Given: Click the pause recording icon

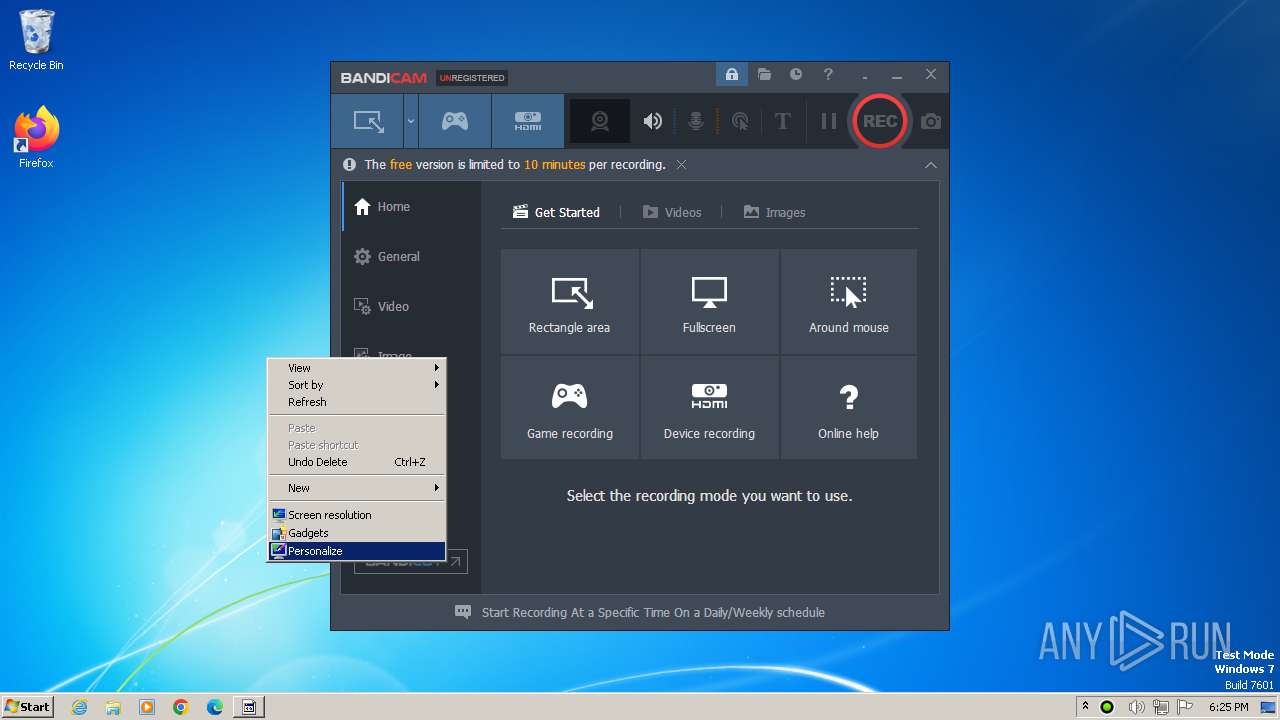Looking at the screenshot, I should (828, 121).
